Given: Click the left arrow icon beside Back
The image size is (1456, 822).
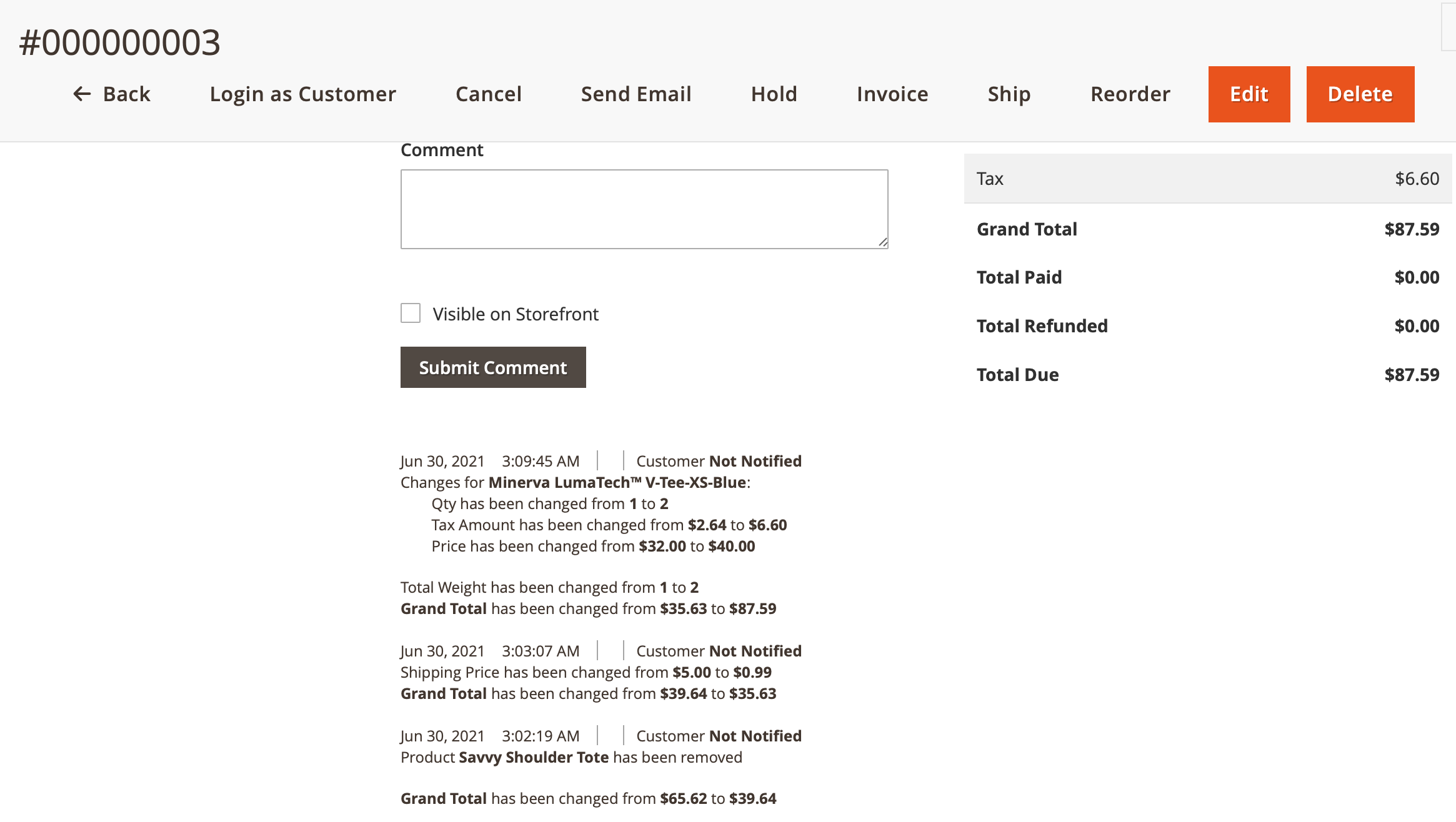Looking at the screenshot, I should click(82, 94).
